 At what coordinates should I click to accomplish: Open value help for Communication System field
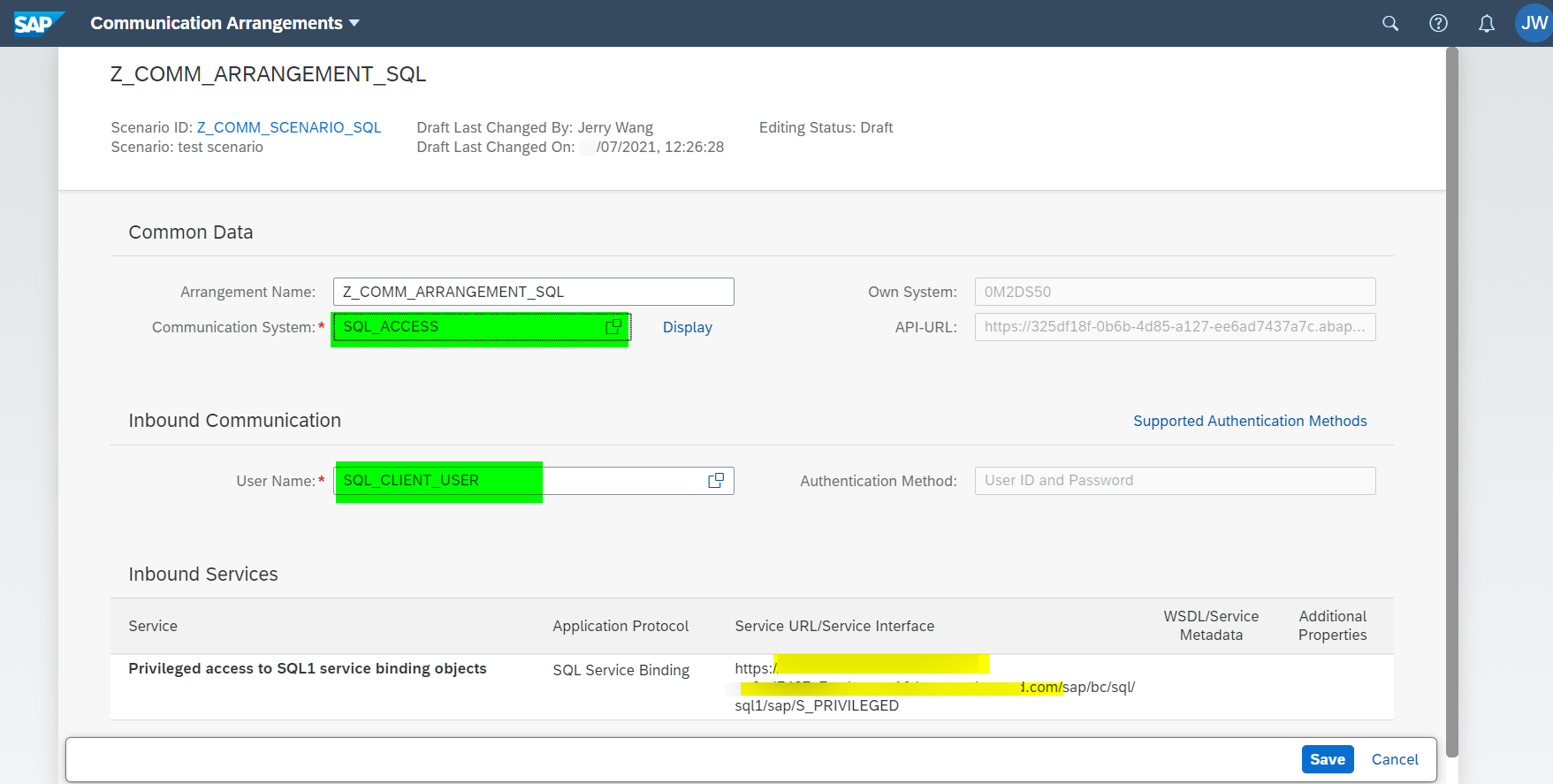click(613, 327)
